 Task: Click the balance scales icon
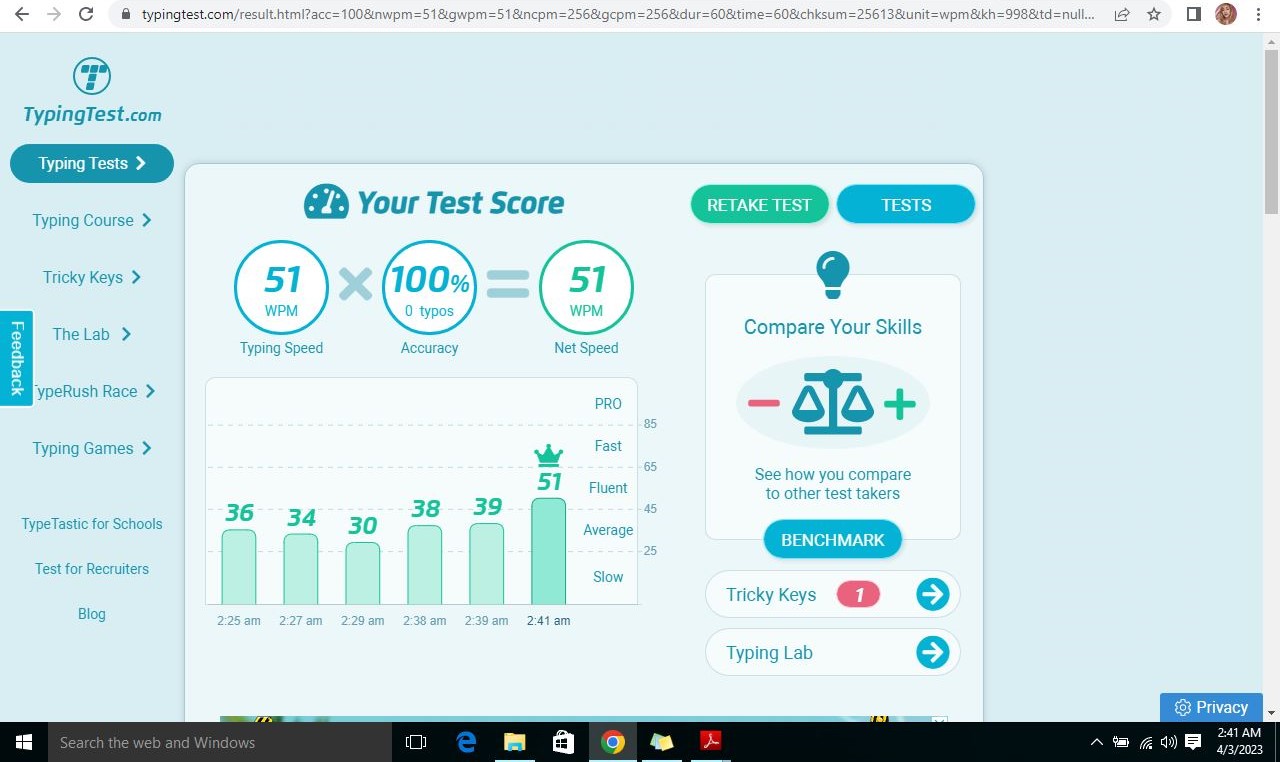click(833, 402)
